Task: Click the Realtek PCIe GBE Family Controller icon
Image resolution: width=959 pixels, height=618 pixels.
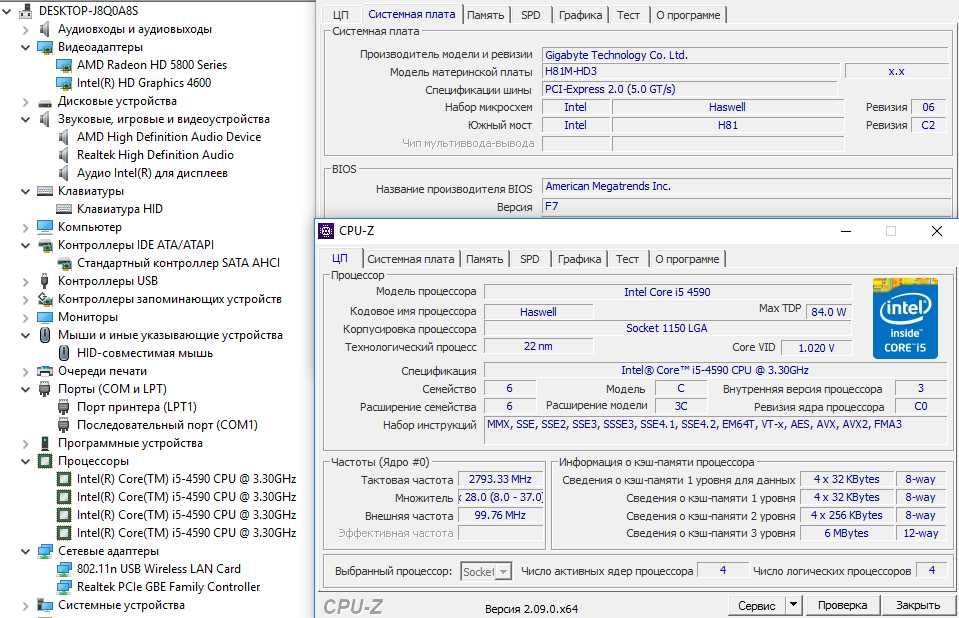Action: 64,587
